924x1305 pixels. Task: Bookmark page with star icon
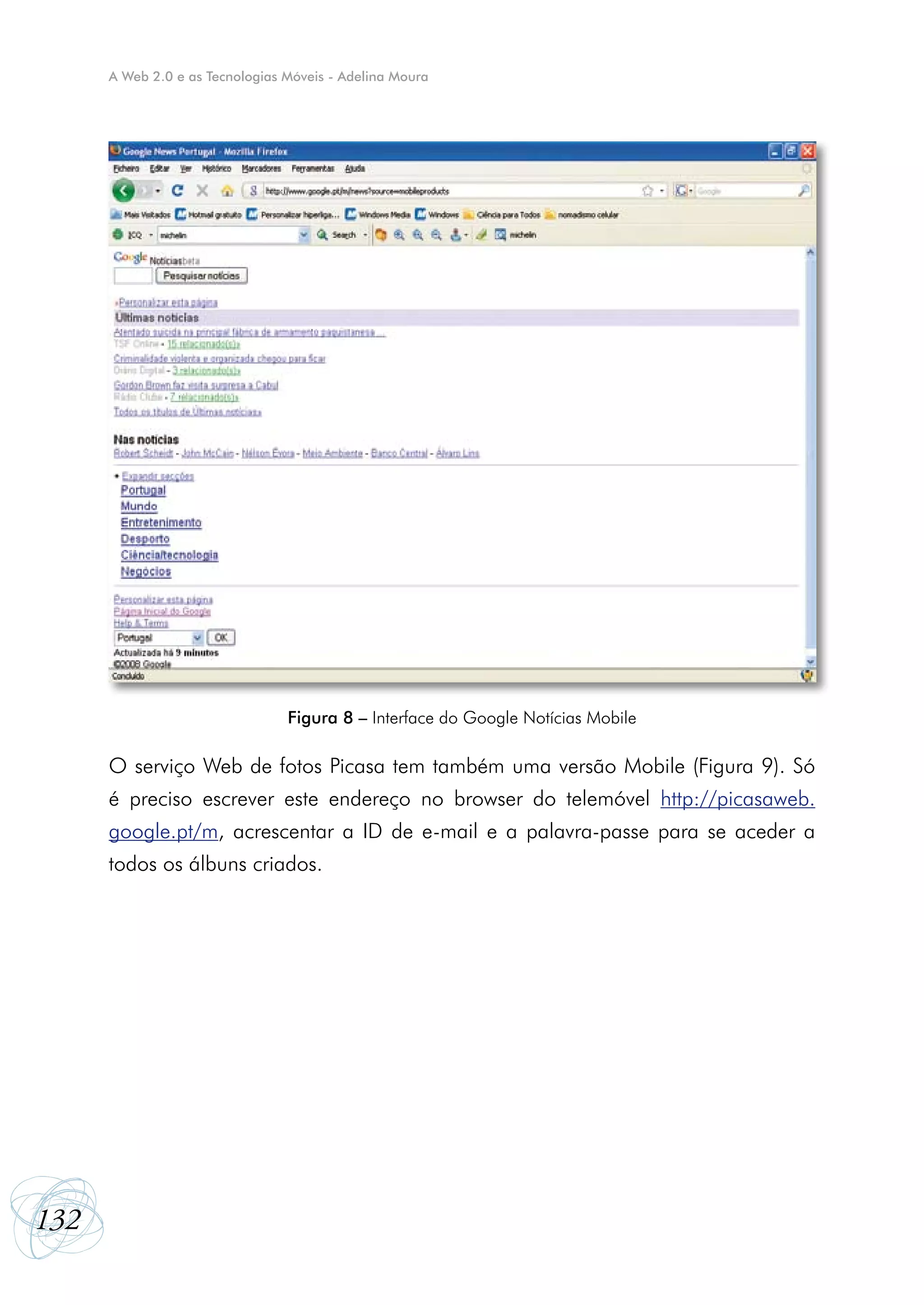[x=647, y=191]
